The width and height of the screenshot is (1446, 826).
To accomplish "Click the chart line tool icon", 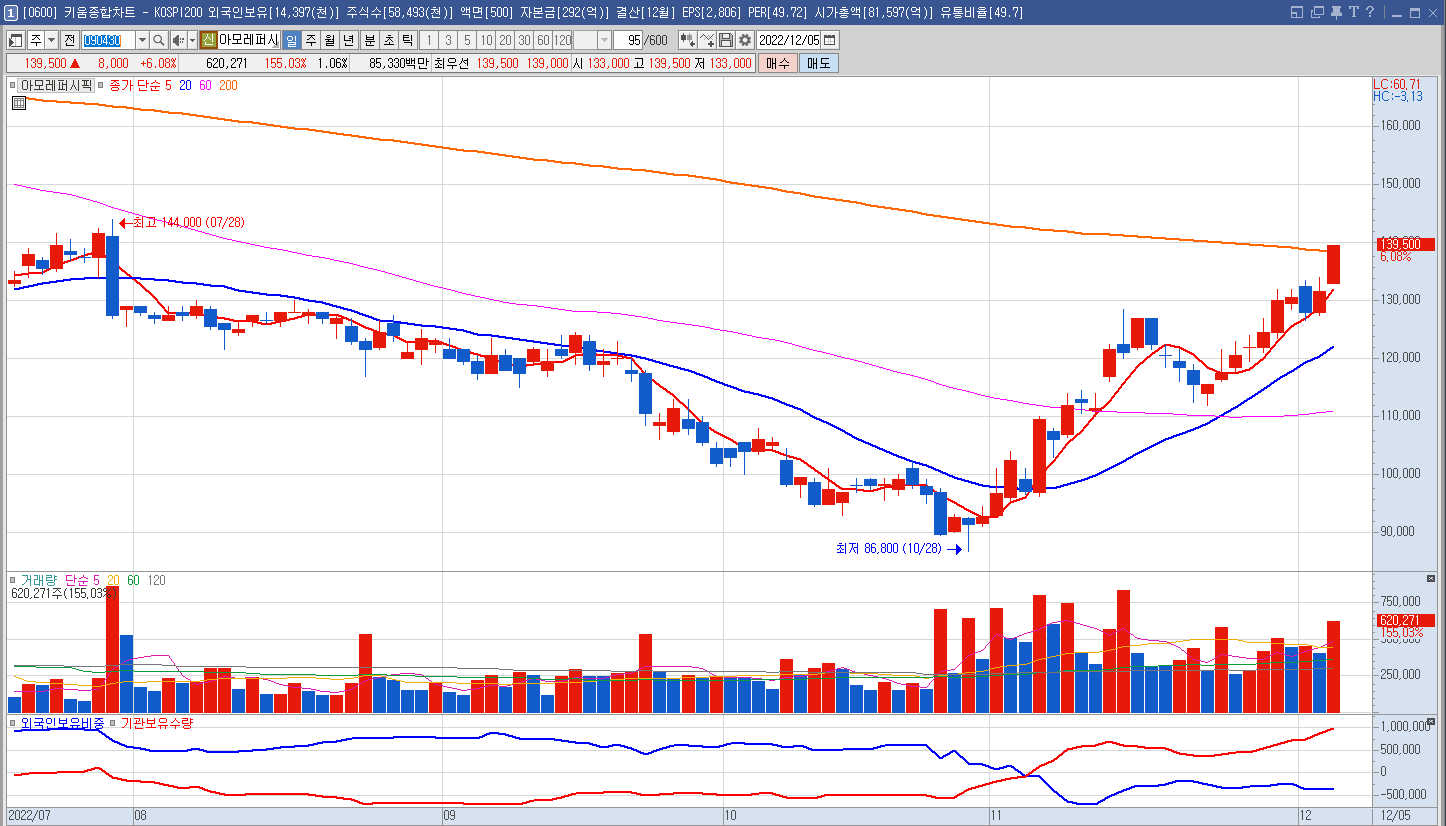I will click(x=707, y=40).
